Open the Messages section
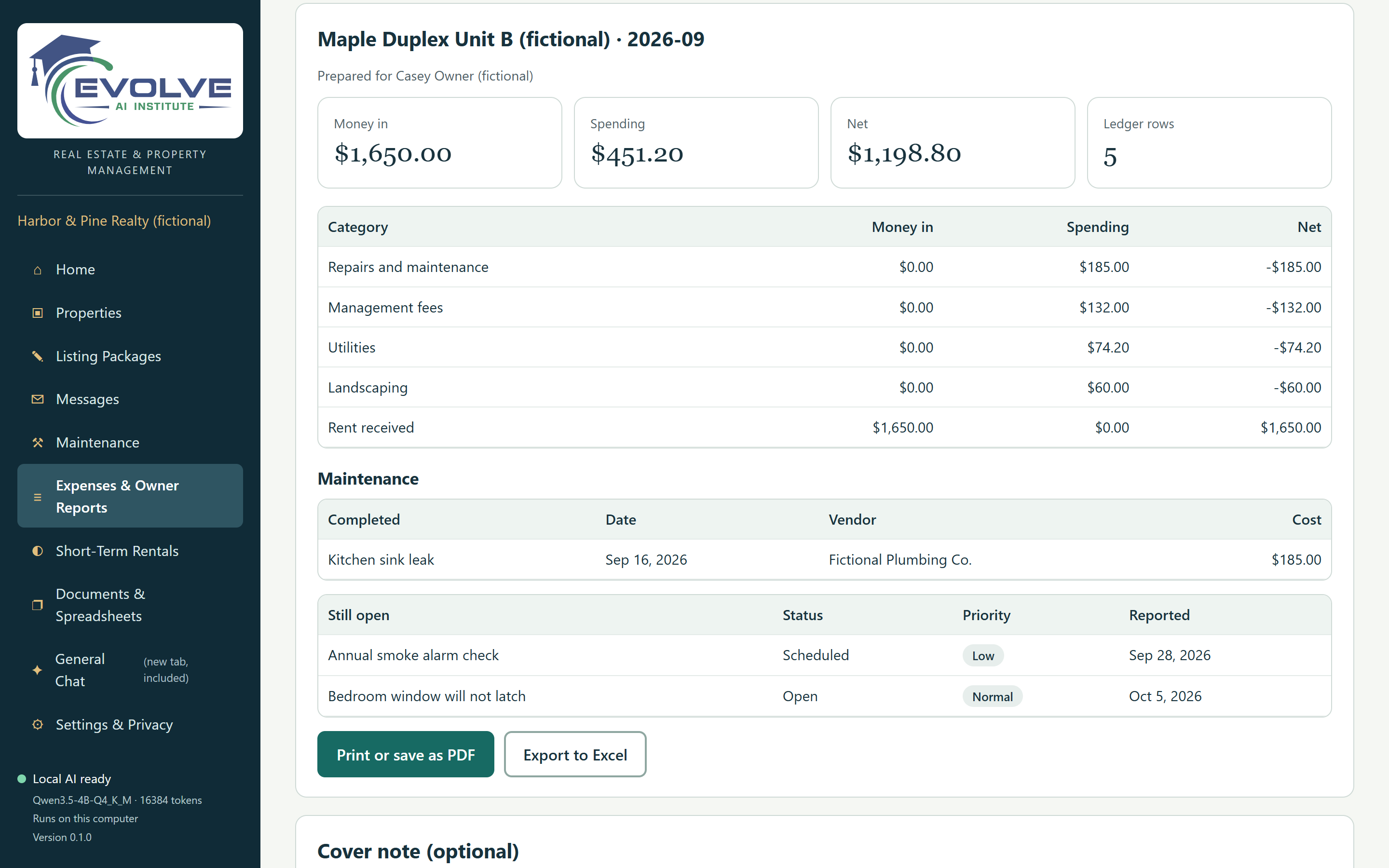 [x=130, y=400]
